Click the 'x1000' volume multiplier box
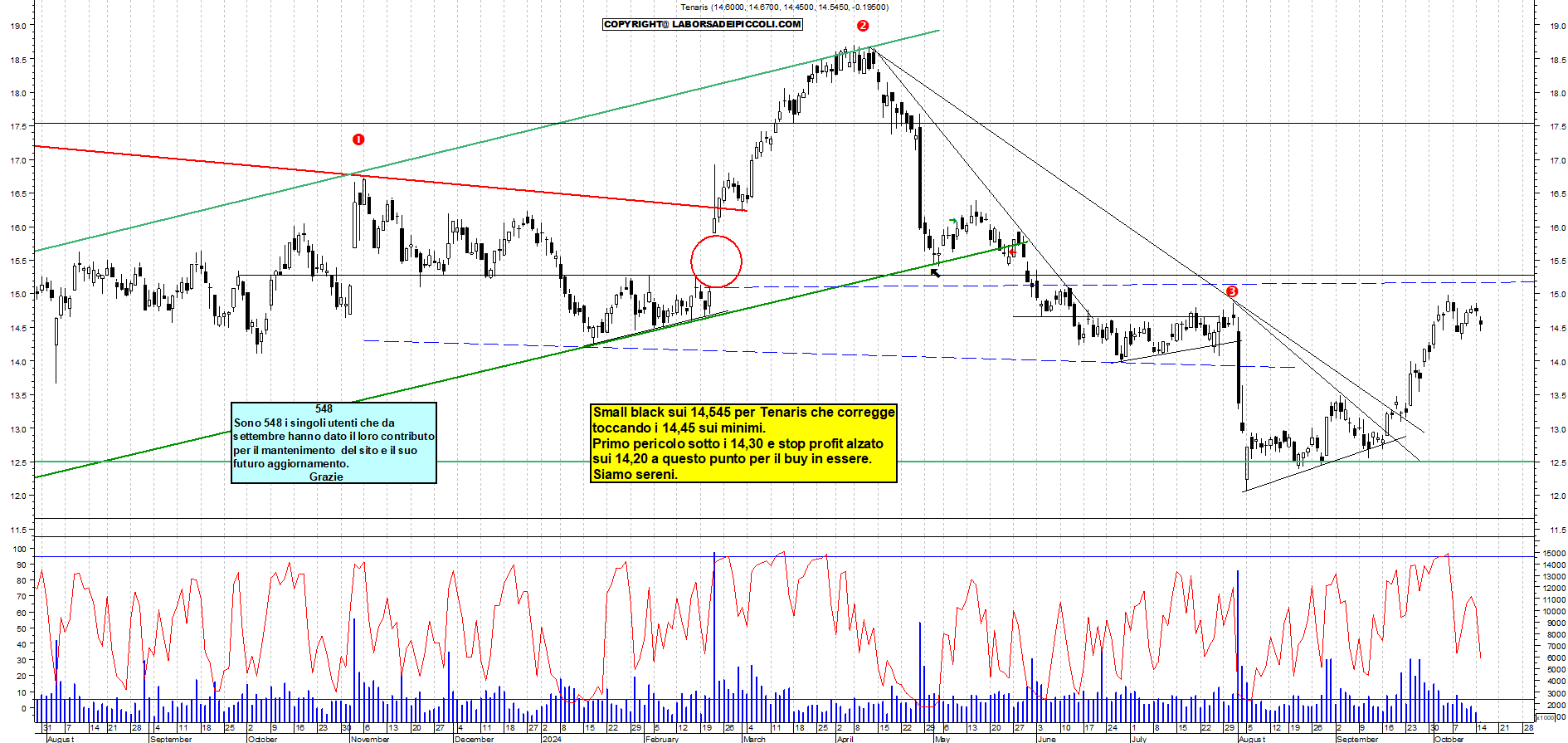The image size is (1568, 743). click(1545, 717)
